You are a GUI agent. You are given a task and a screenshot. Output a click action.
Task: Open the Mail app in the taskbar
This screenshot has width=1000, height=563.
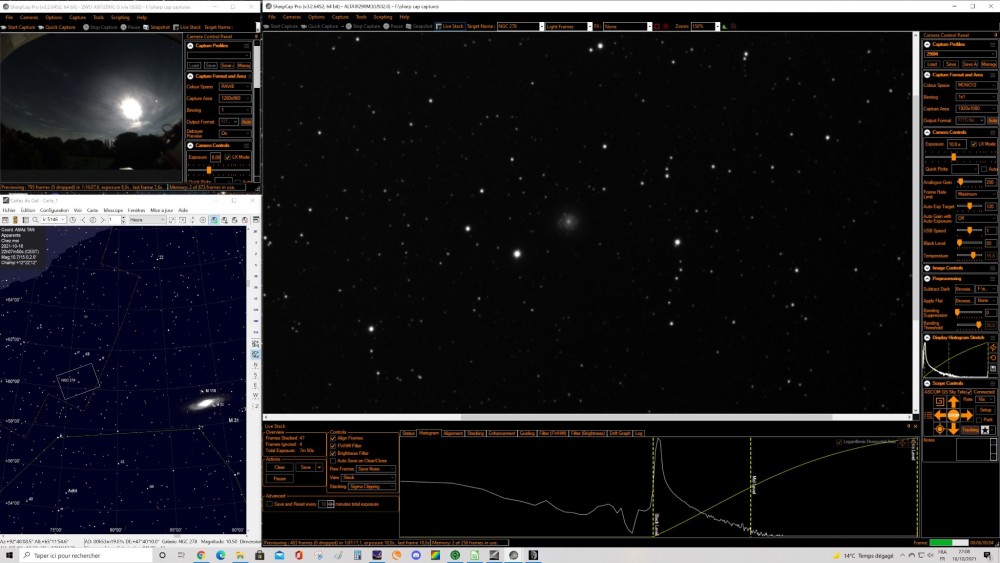pyautogui.click(x=279, y=555)
